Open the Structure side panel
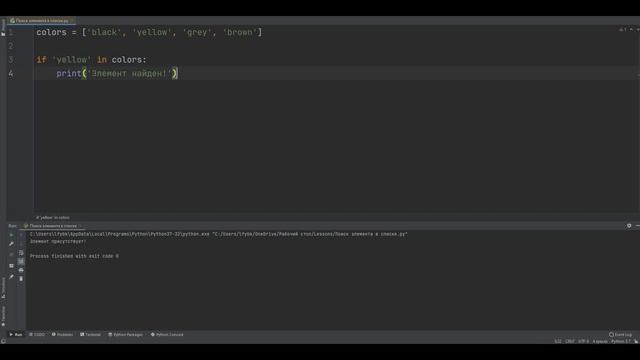Image resolution: width=640 pixels, height=360 pixels. (x=3, y=288)
